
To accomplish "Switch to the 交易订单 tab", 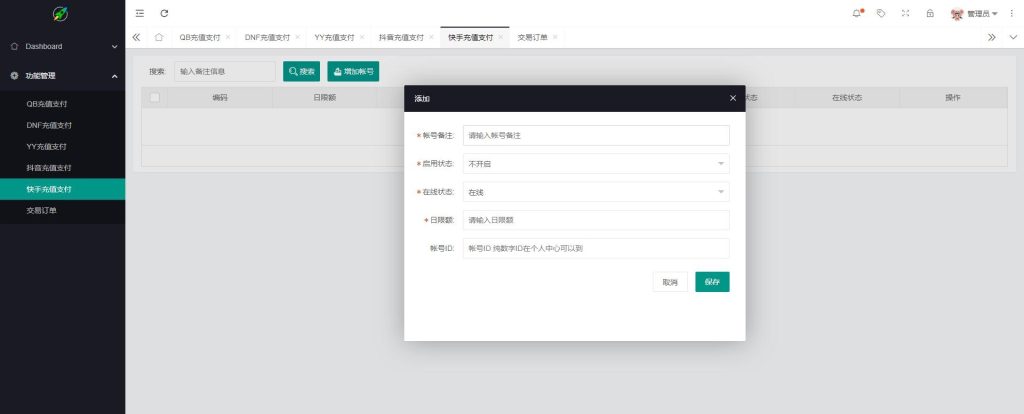I will [533, 37].
